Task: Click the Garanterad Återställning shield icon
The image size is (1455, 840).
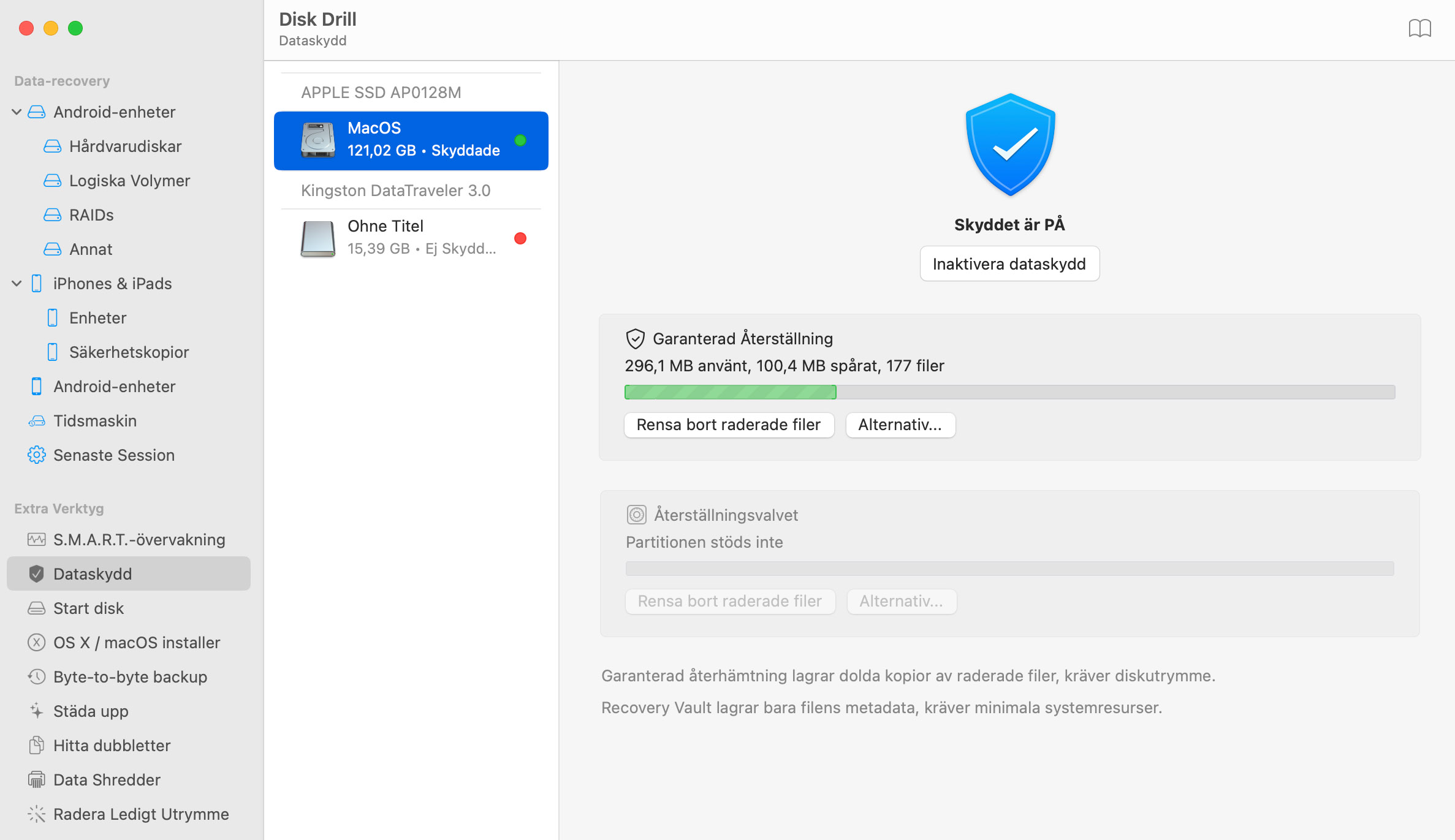Action: coord(635,339)
